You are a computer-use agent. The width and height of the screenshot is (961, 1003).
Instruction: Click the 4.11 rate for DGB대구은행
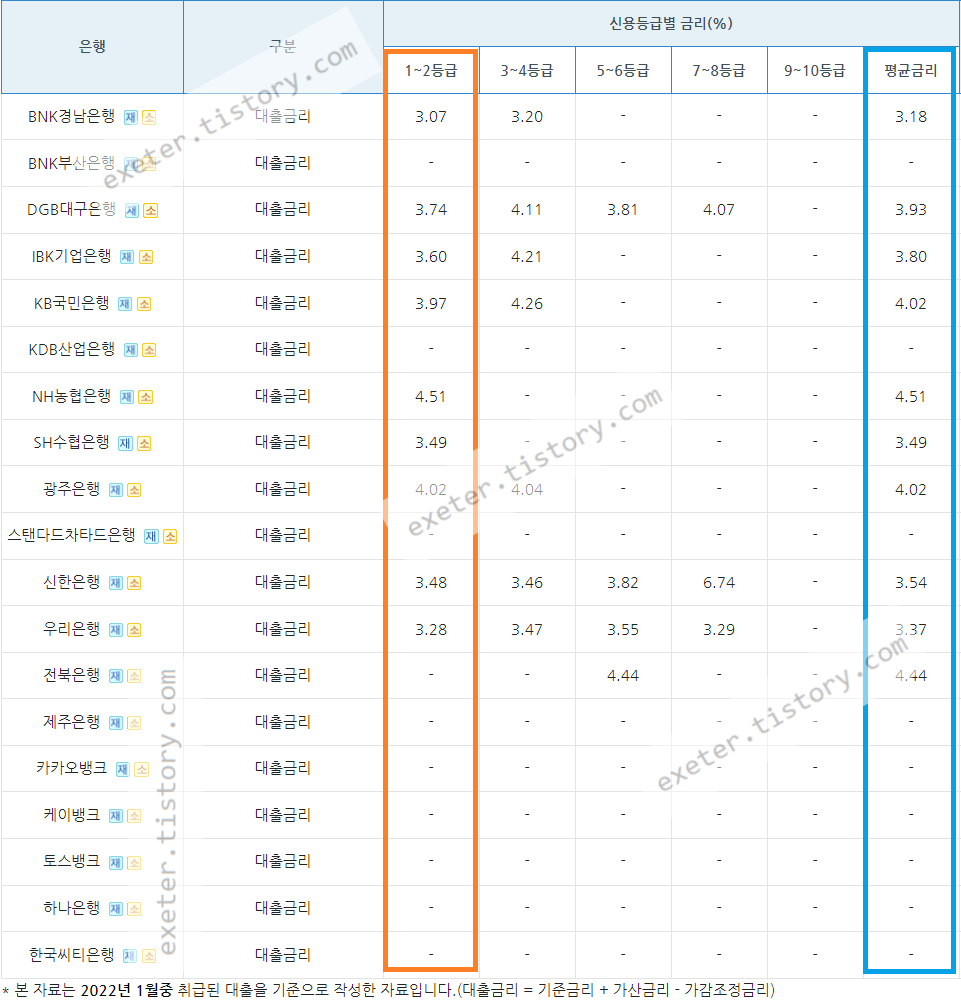click(x=527, y=210)
